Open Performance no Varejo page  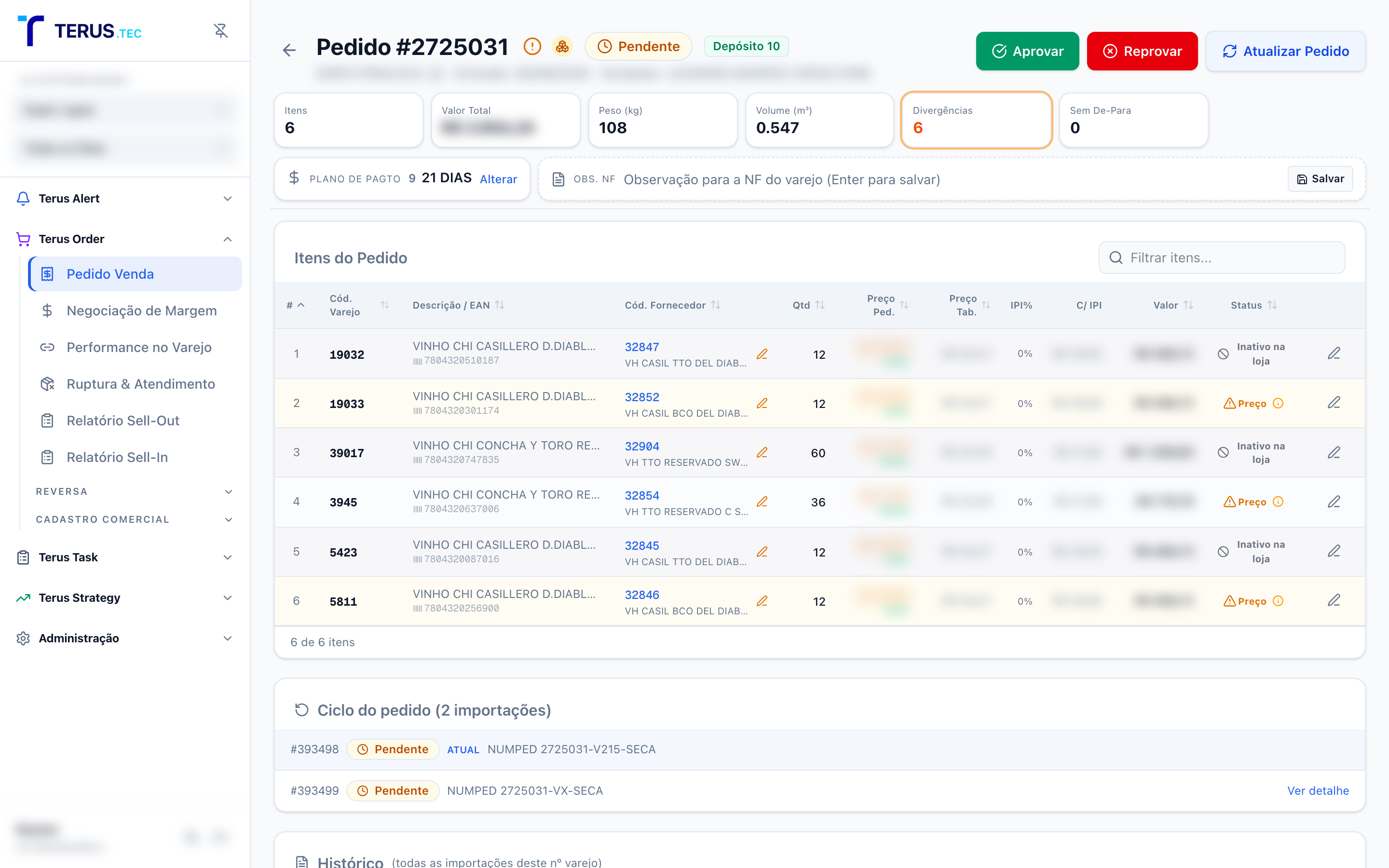click(x=136, y=348)
